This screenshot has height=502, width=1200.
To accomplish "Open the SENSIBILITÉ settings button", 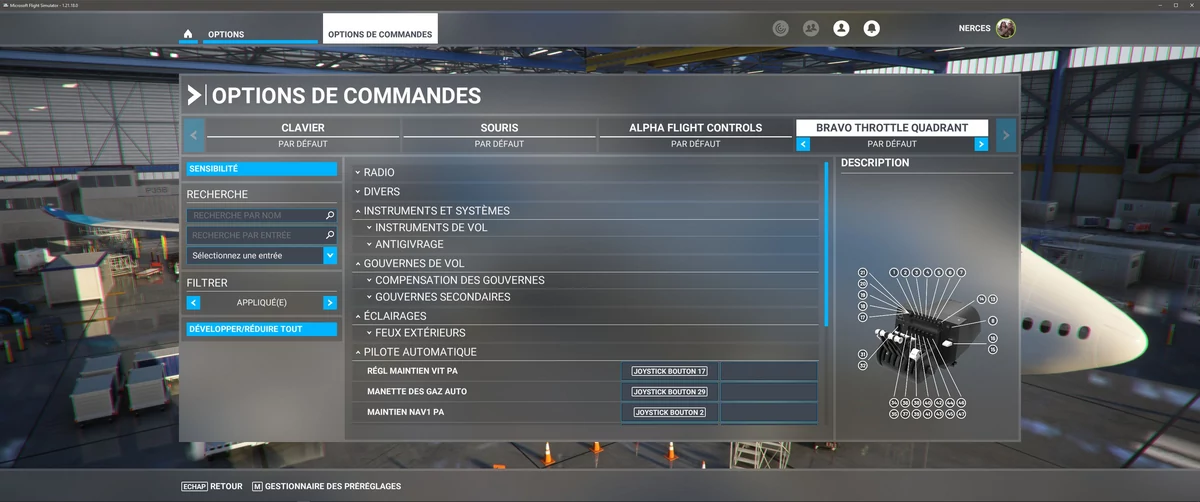I will [262, 169].
